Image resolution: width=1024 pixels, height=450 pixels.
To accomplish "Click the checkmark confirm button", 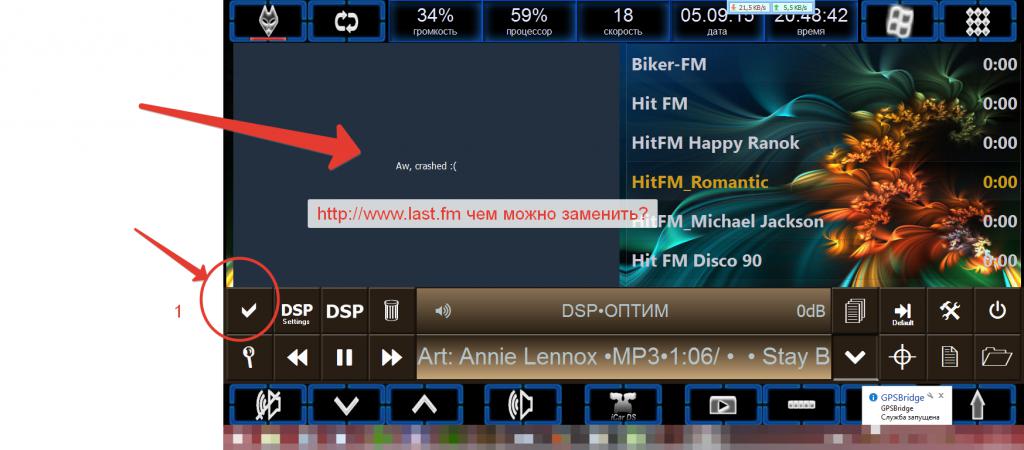I will pyautogui.click(x=249, y=311).
